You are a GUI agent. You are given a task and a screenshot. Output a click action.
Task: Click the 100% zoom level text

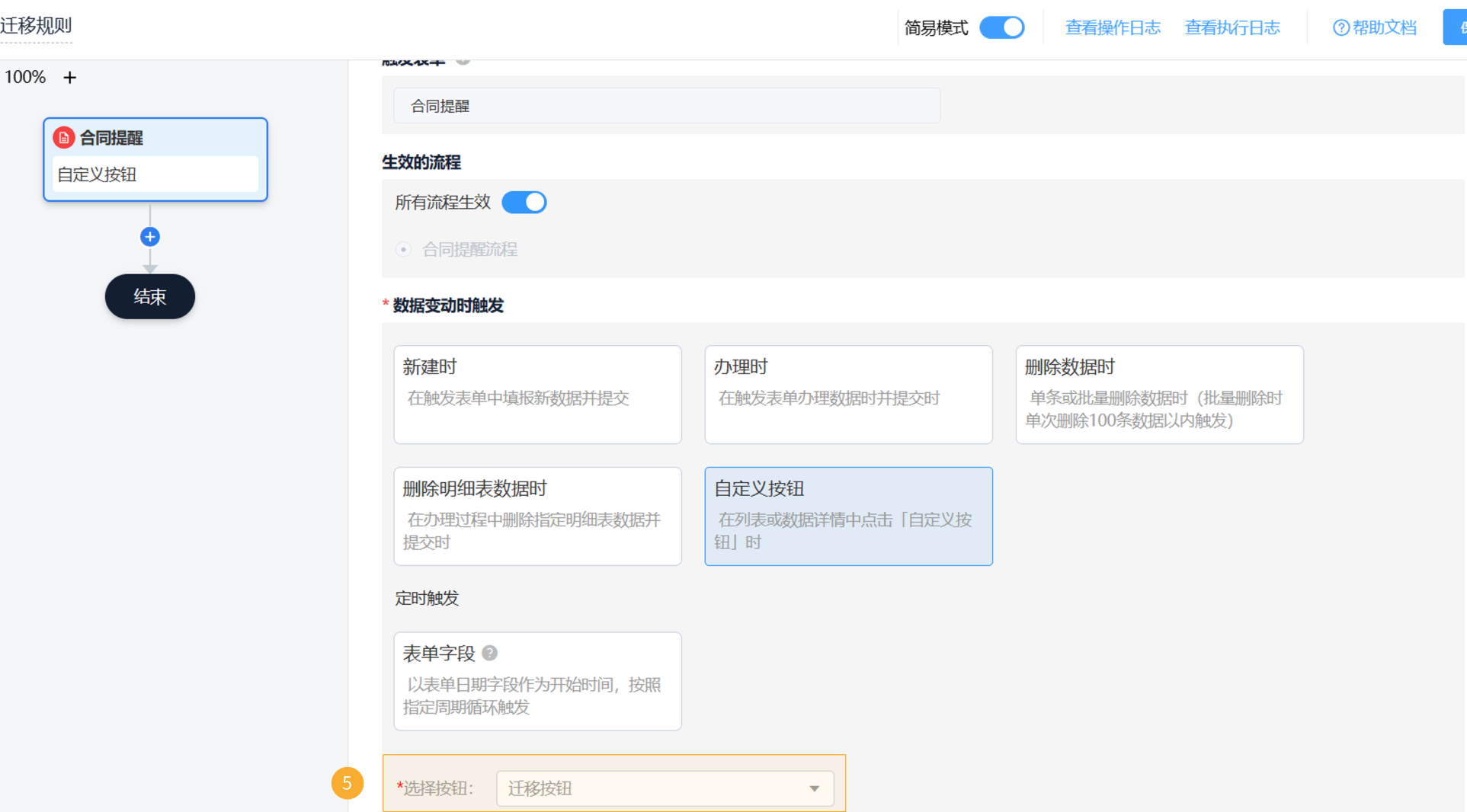pyautogui.click(x=25, y=77)
